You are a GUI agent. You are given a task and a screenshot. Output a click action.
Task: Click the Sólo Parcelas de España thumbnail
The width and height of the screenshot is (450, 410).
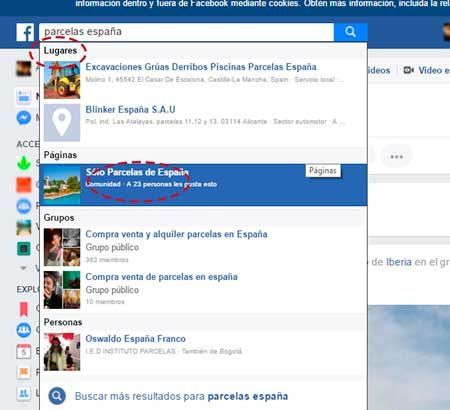point(62,185)
